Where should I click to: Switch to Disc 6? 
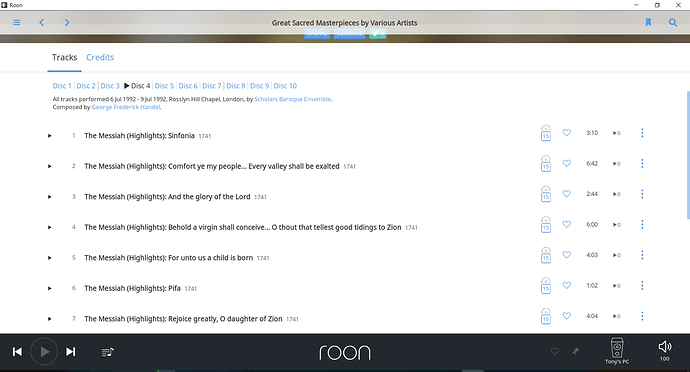(x=188, y=86)
